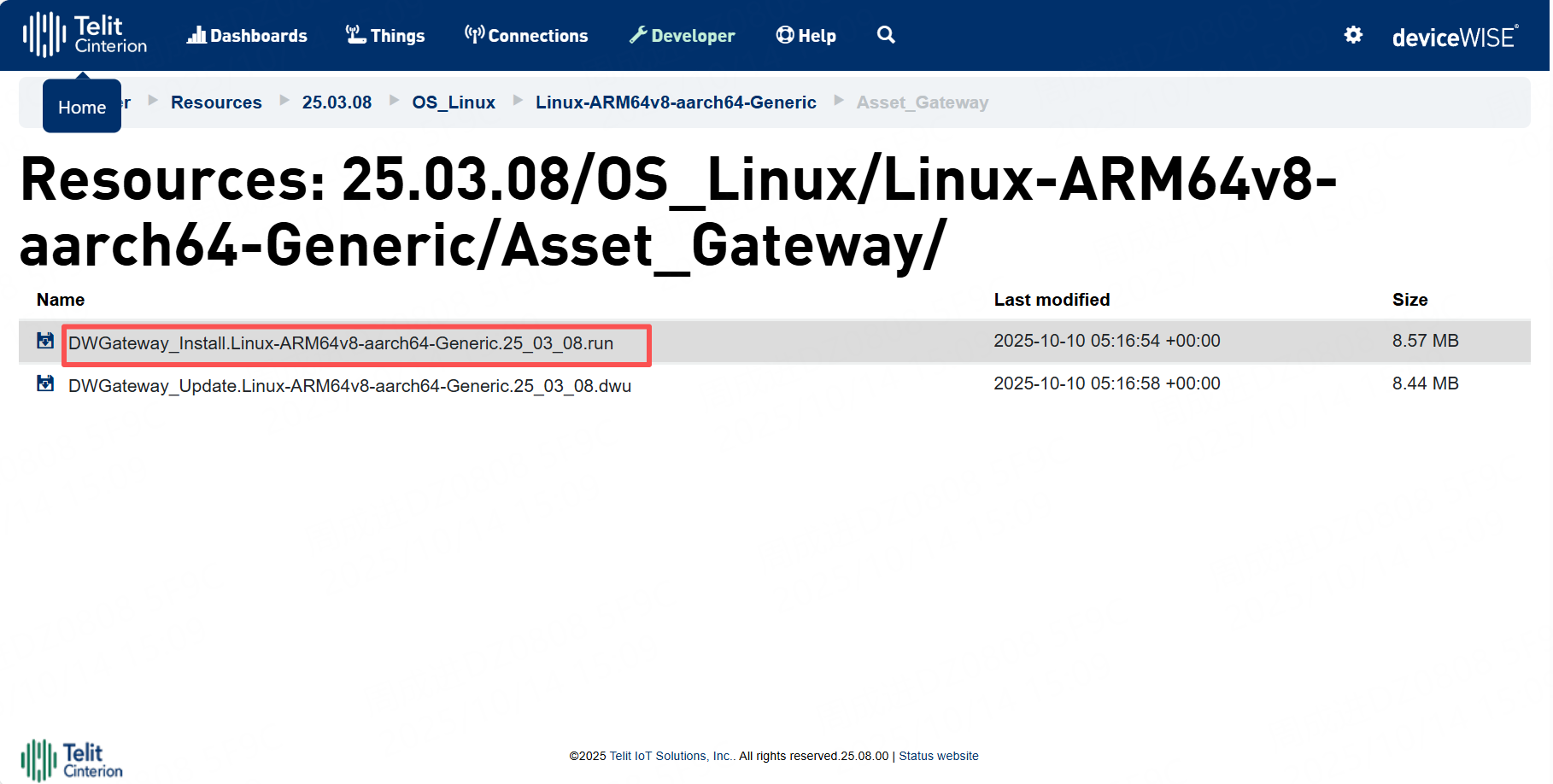Click the Telit IoT Solutions, Inc. link
This screenshot has width=1553, height=784.
(x=671, y=756)
